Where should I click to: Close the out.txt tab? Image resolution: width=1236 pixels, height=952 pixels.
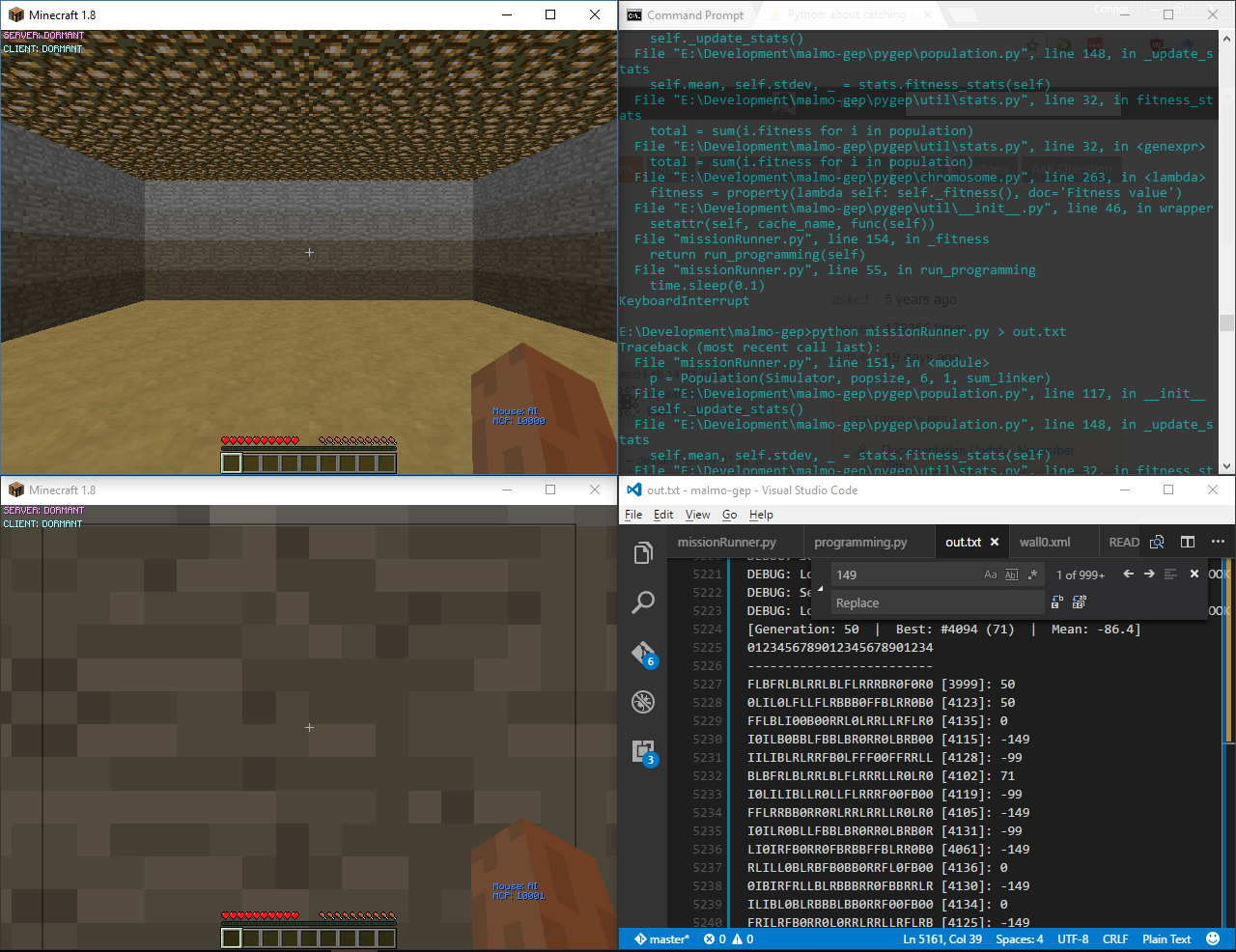(995, 542)
